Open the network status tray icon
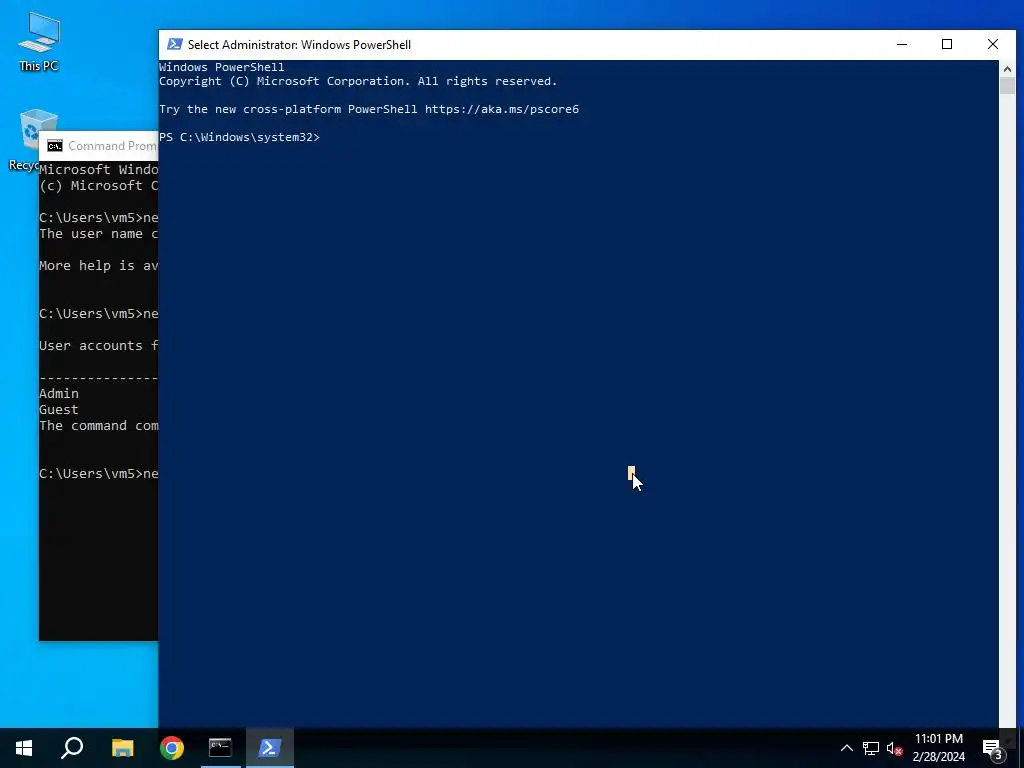 871,748
